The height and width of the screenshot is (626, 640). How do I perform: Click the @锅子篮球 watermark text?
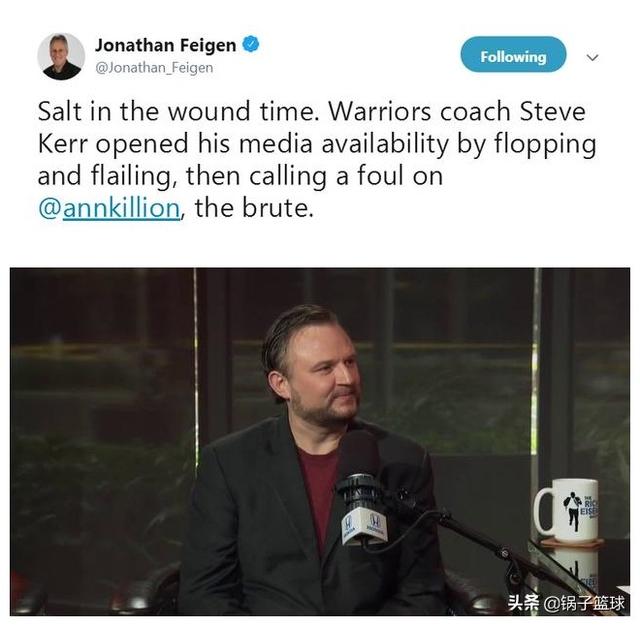click(584, 603)
